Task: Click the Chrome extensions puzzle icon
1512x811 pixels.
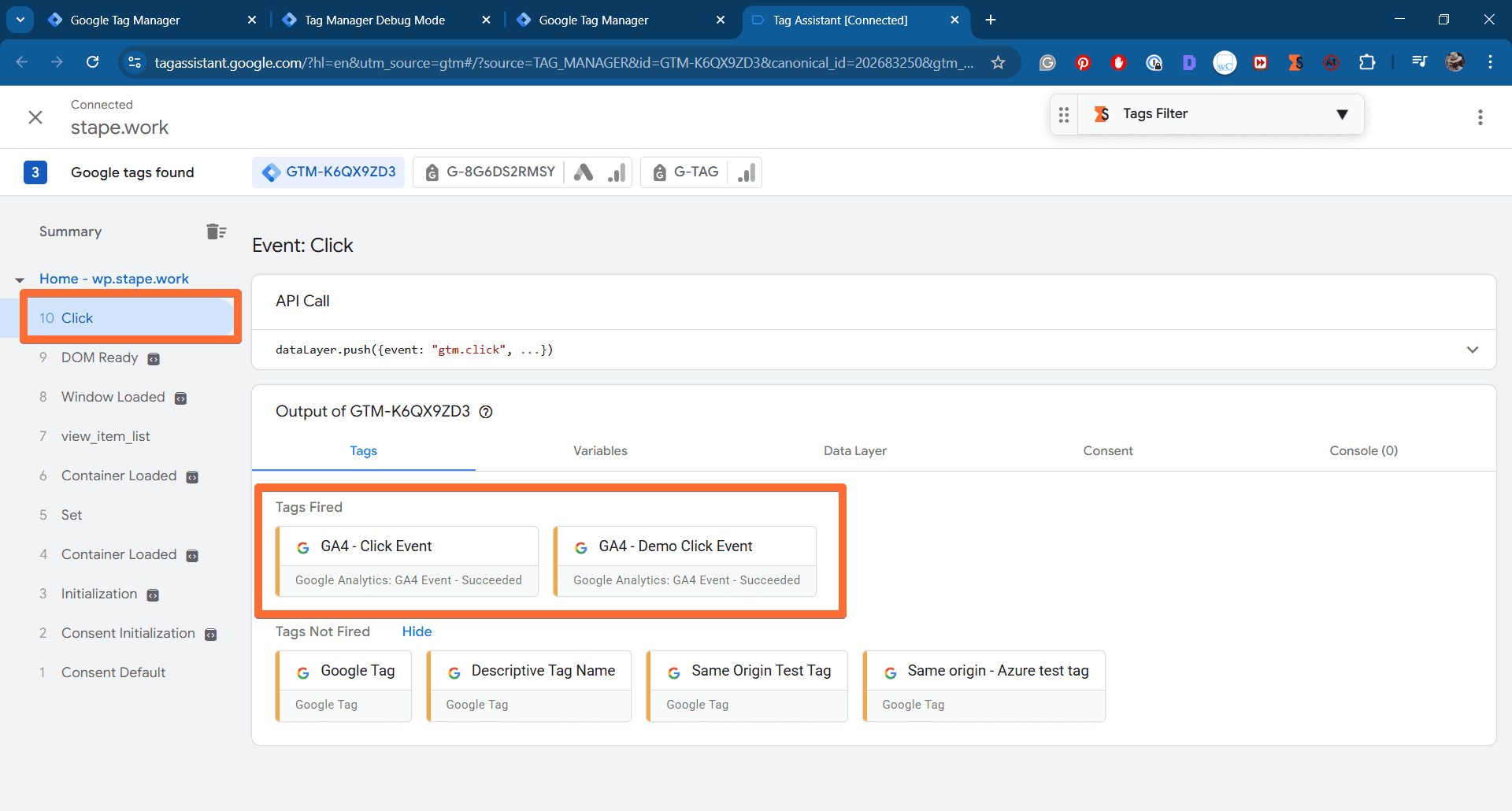Action: pos(1368,62)
